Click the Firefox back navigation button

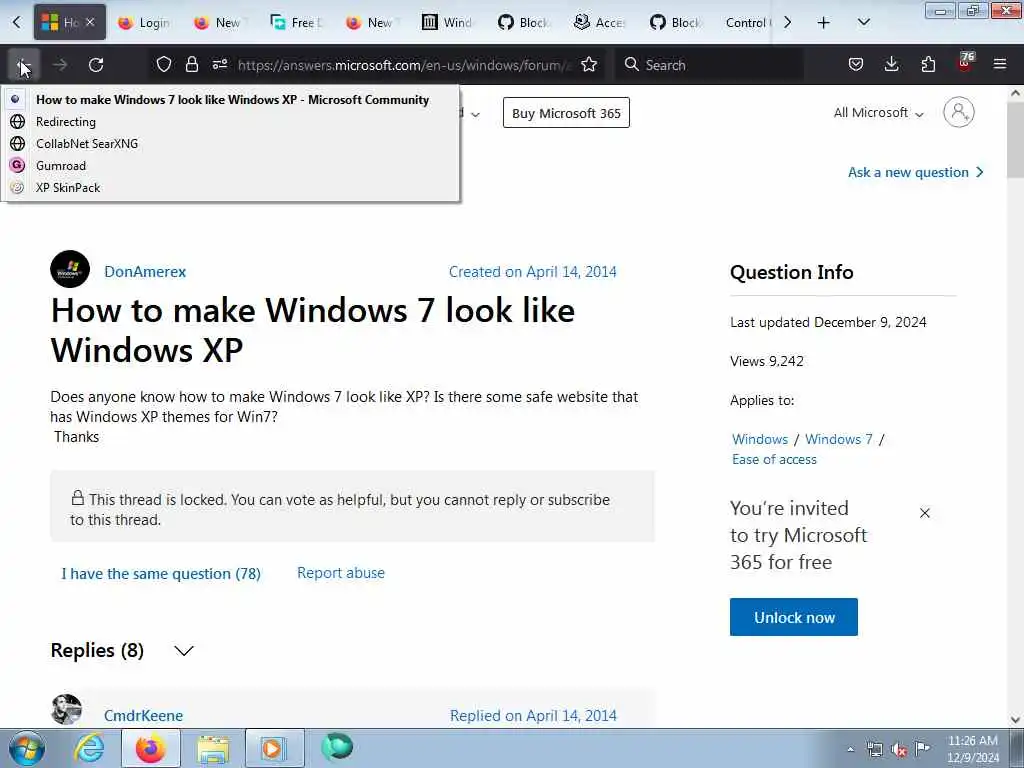pos(24,65)
